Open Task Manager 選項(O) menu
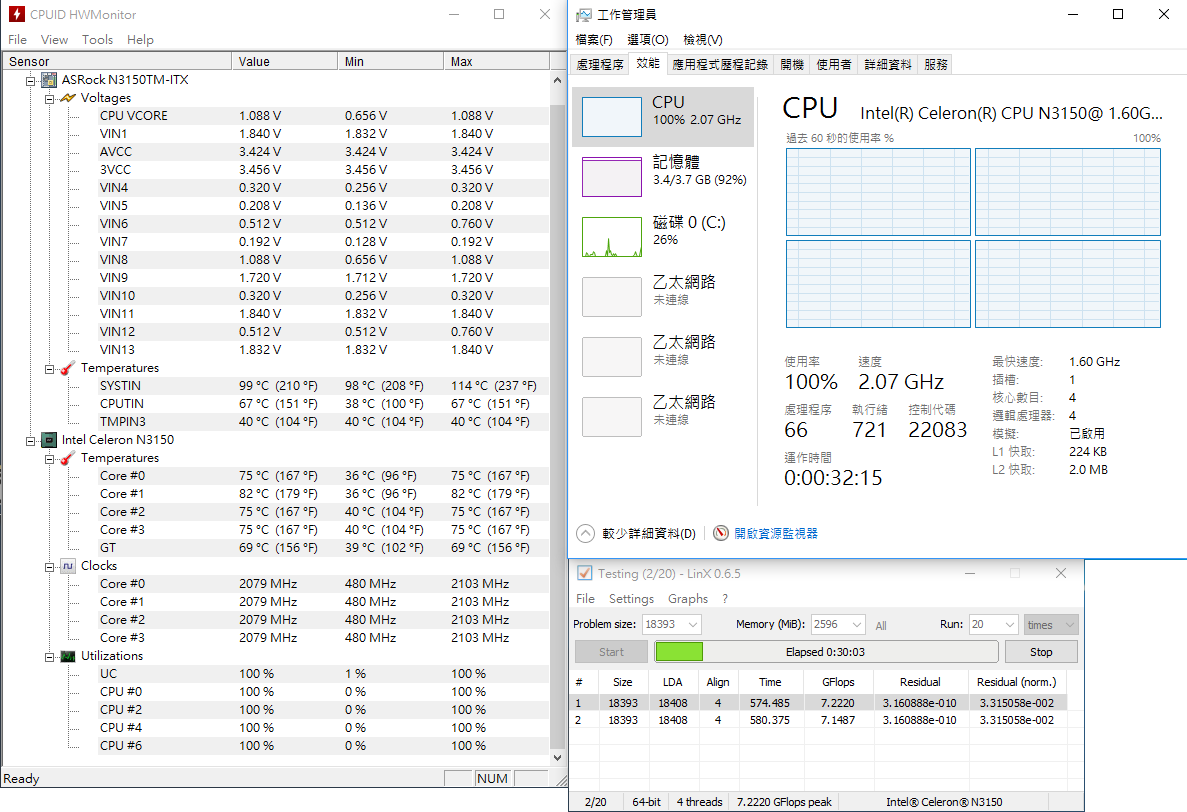 [648, 39]
